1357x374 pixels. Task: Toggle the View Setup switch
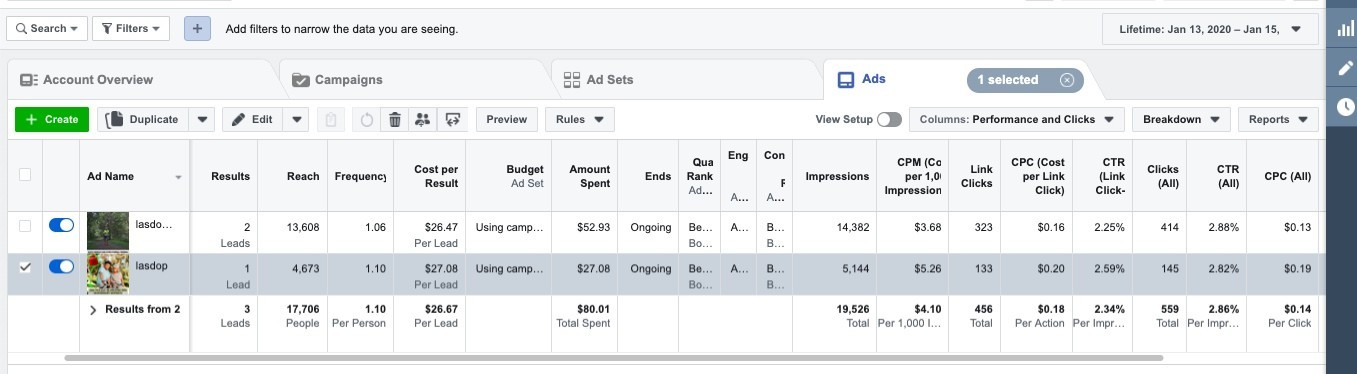click(889, 120)
